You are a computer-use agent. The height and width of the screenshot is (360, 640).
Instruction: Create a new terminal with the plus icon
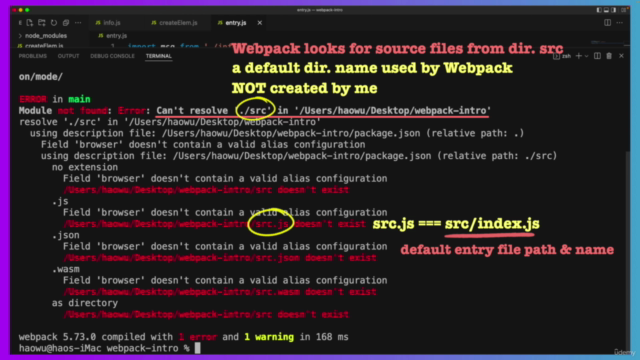pos(578,56)
